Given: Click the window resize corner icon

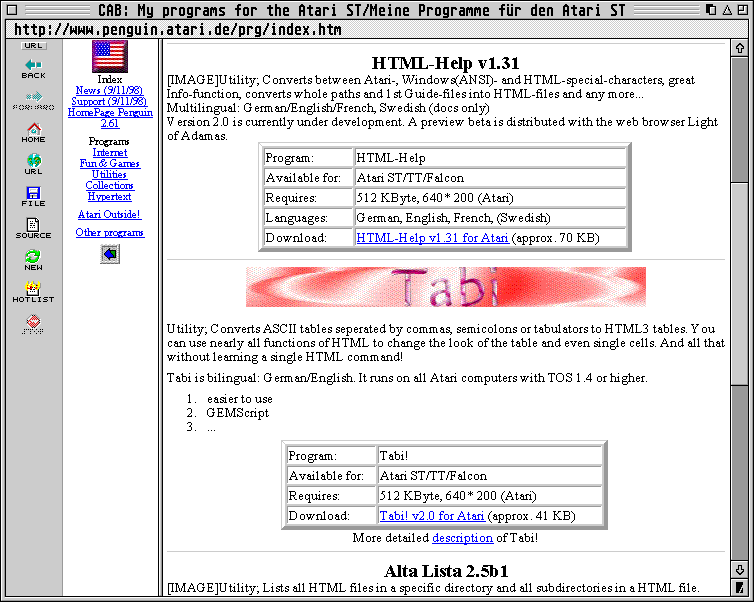Looking at the screenshot, I should point(740,588).
